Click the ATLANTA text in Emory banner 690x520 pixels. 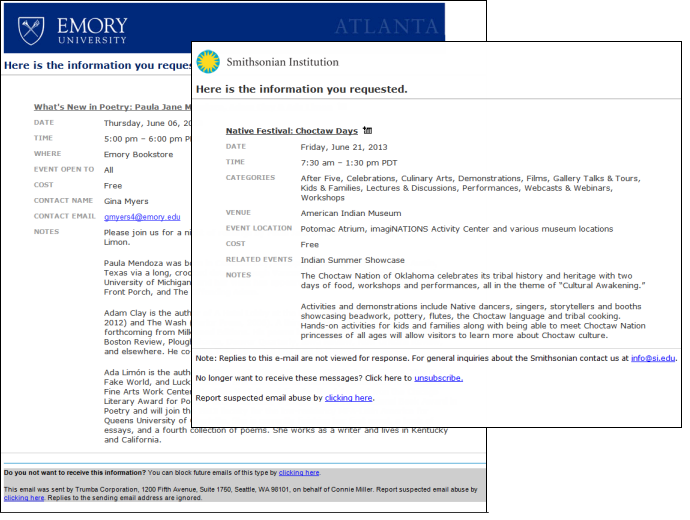pyautogui.click(x=386, y=26)
